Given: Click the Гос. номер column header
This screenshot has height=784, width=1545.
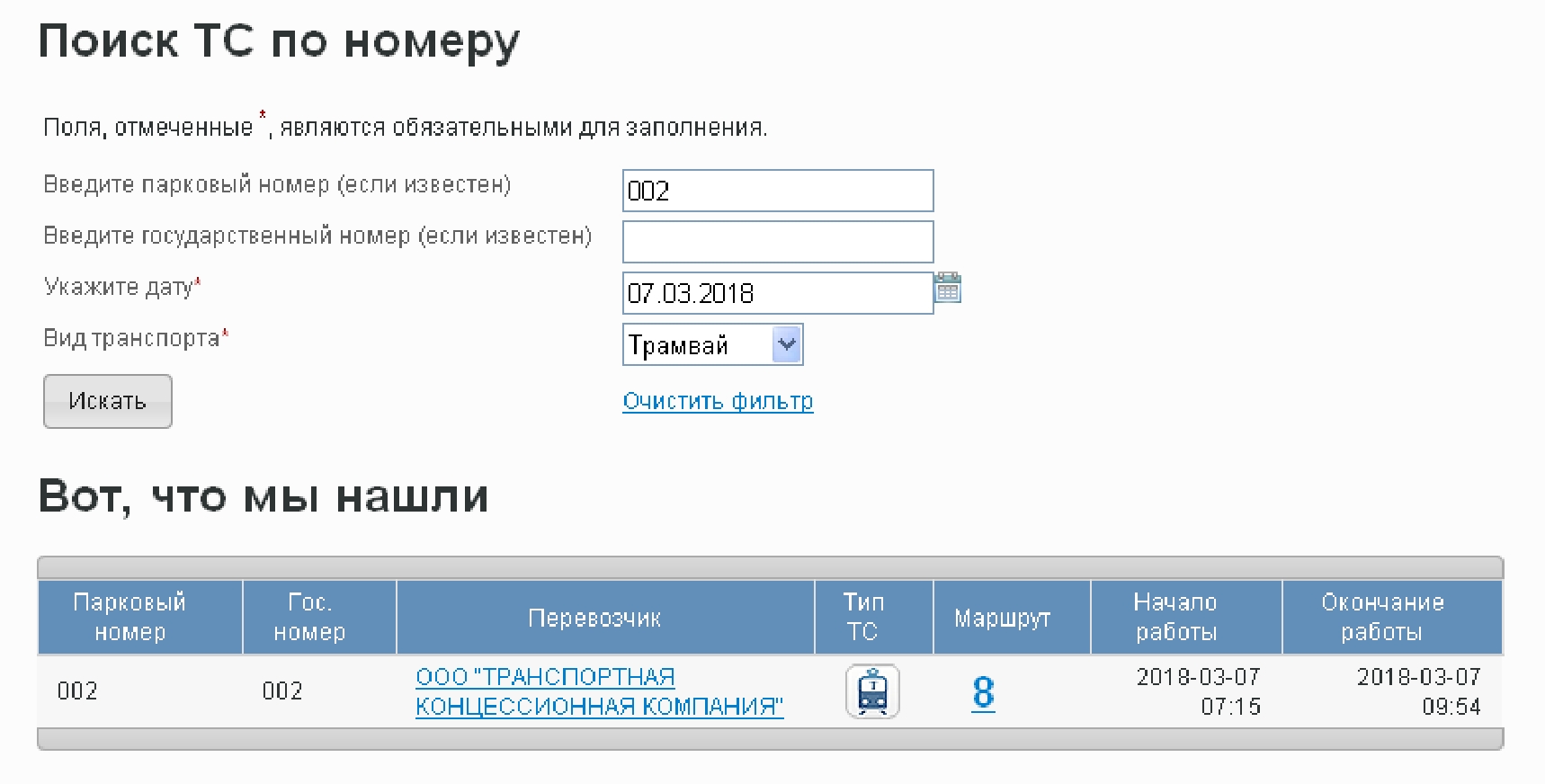Looking at the screenshot, I should (x=309, y=617).
